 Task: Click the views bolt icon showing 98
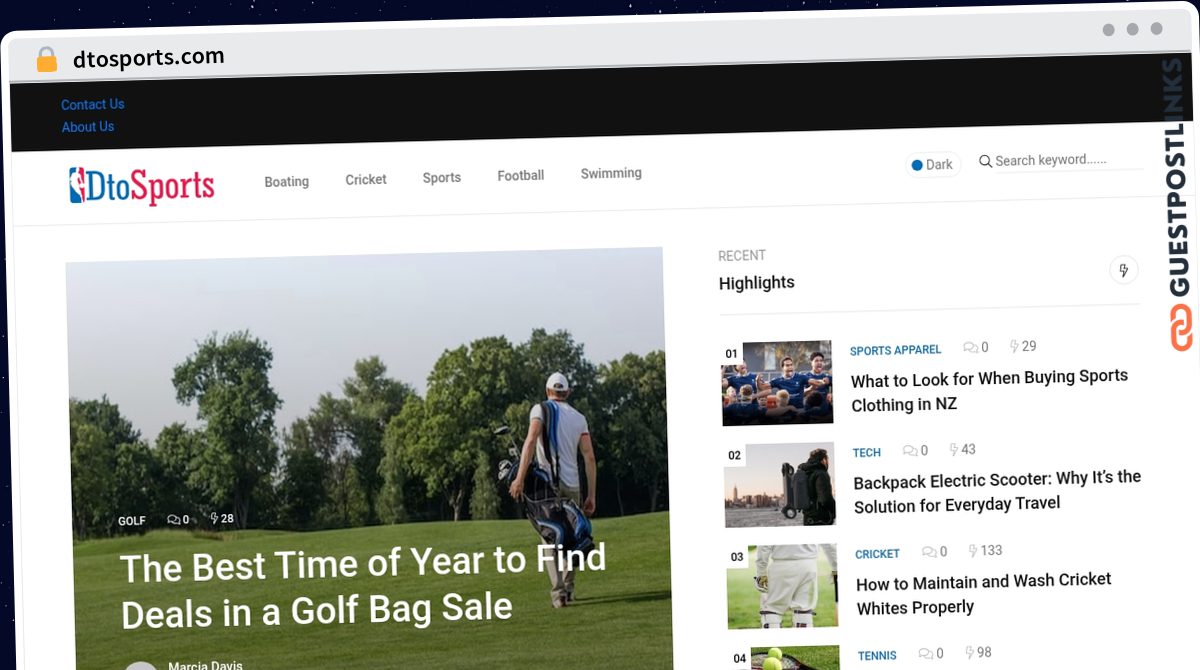969,653
